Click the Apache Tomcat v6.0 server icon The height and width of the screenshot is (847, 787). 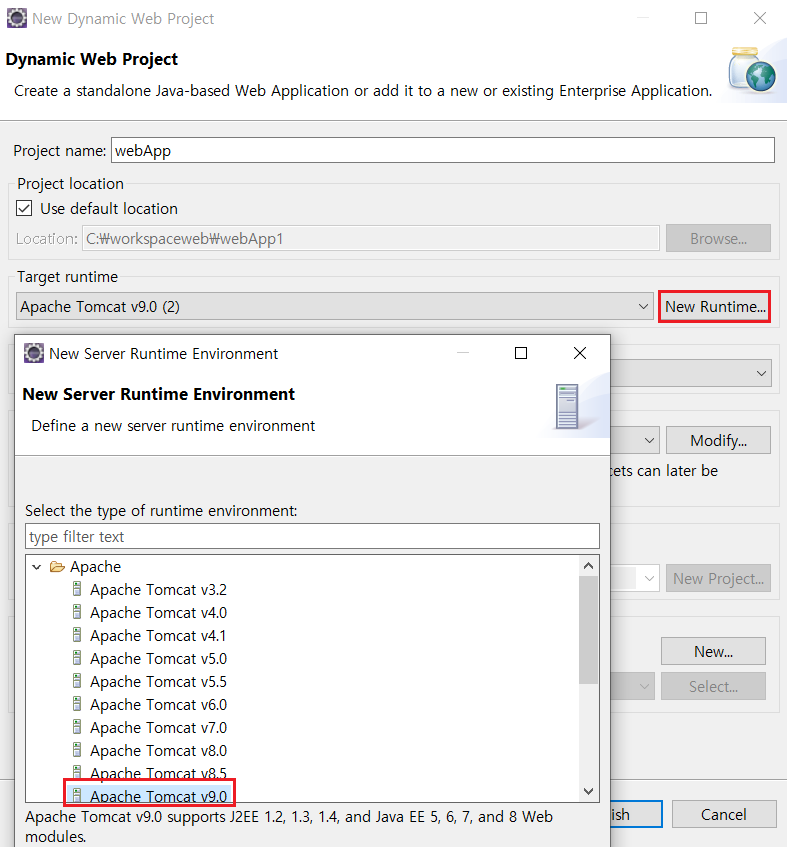[x=77, y=704]
